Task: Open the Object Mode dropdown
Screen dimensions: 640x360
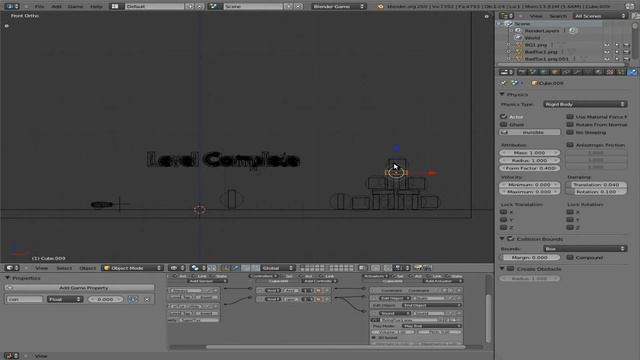Action: click(132, 268)
